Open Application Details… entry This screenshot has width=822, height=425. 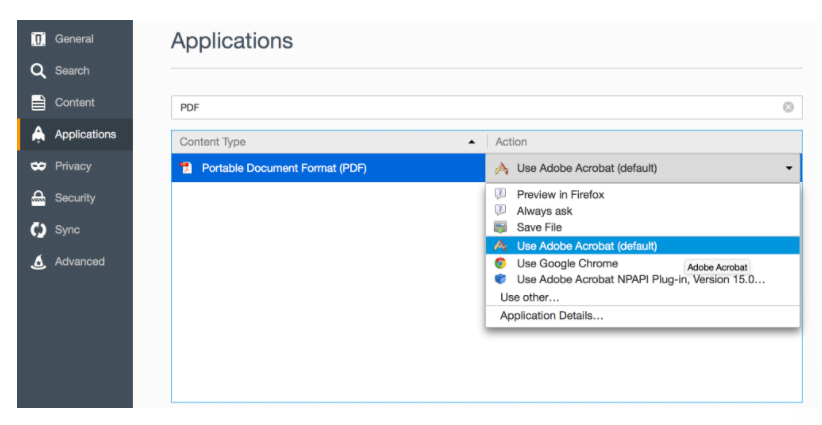pos(551,316)
